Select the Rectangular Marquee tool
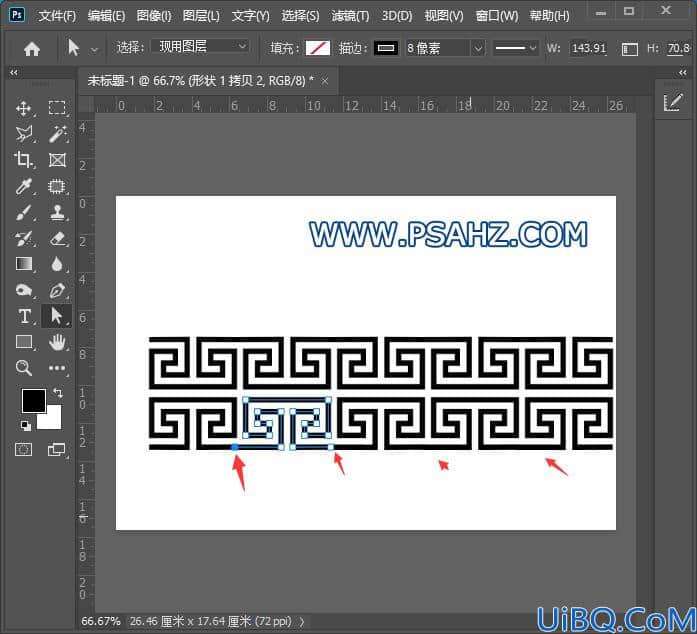This screenshot has height=634, width=697. [x=57, y=108]
